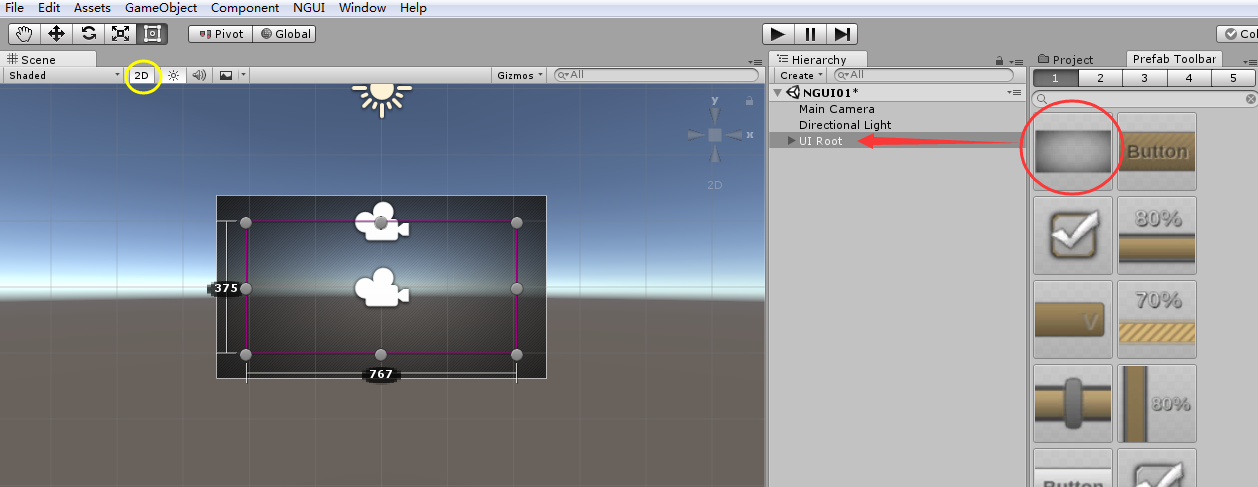The image size is (1258, 487).
Task: Open the Component menu
Action: [x=244, y=8]
